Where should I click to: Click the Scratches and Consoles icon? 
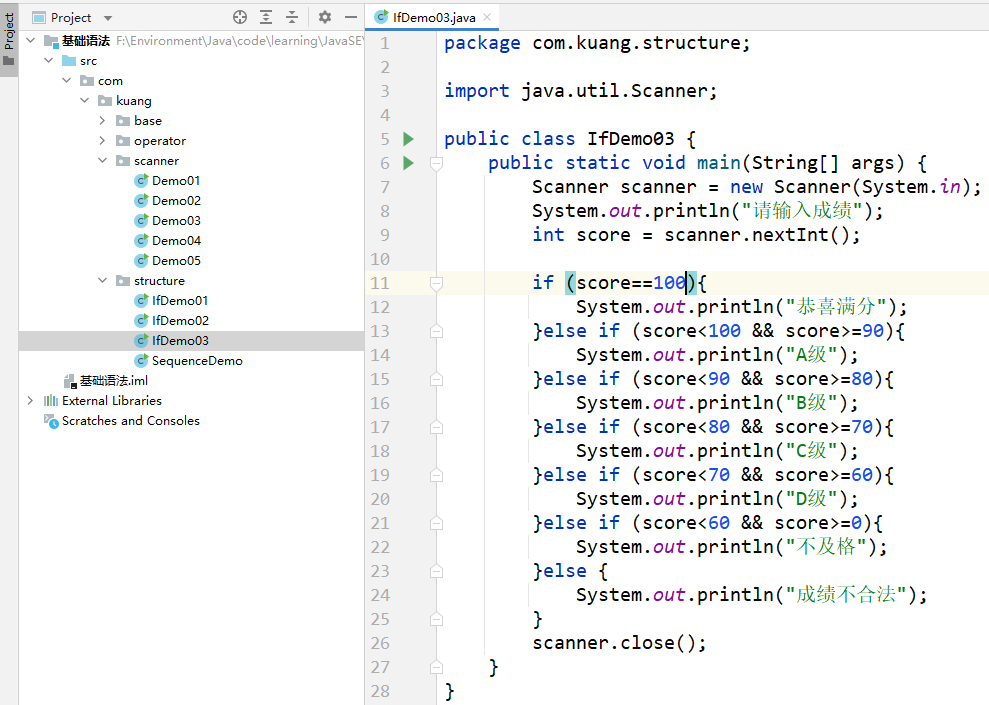[x=50, y=421]
